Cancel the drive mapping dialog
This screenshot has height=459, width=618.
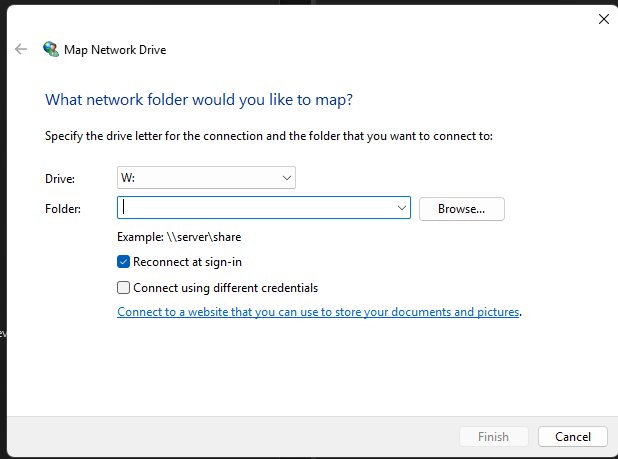(x=572, y=437)
